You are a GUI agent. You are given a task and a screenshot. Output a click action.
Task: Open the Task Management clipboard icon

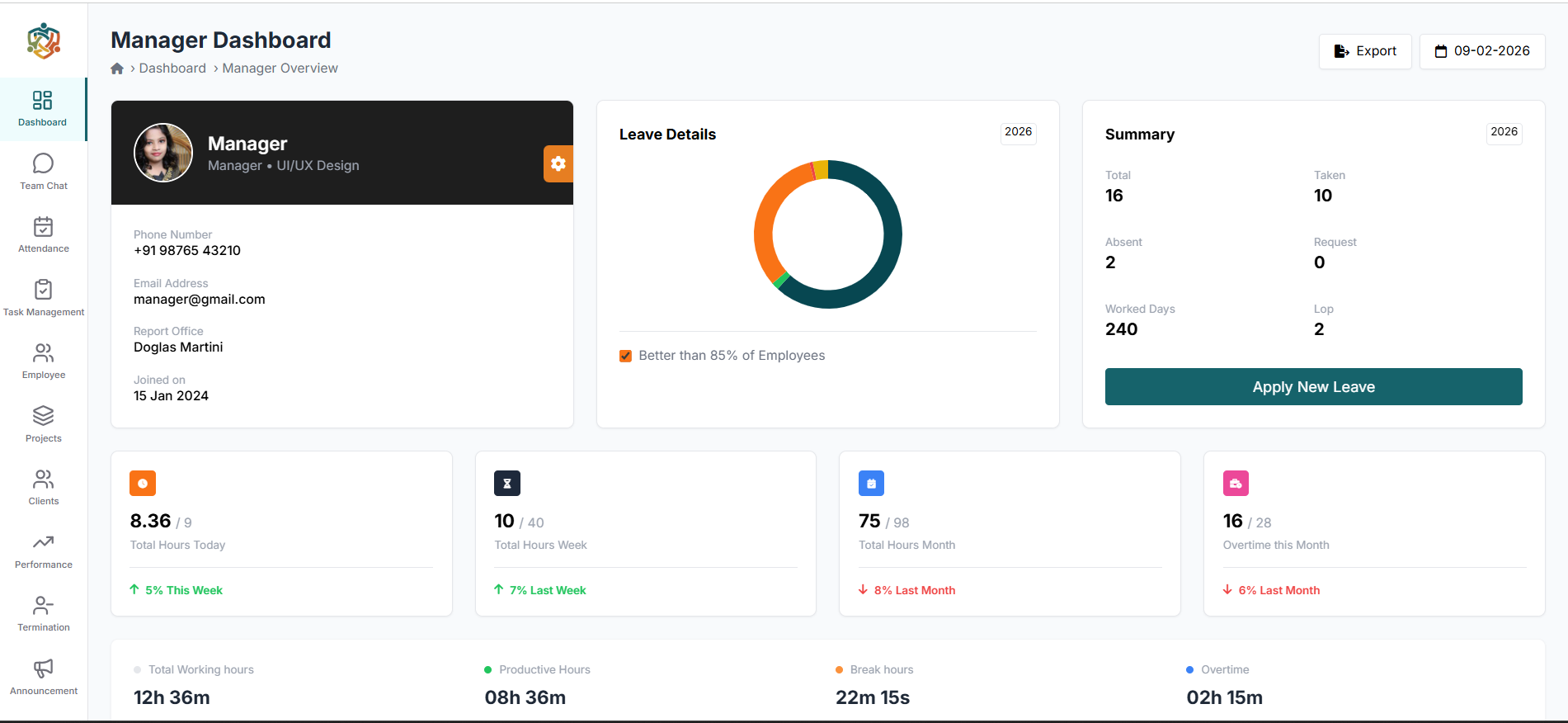44,290
